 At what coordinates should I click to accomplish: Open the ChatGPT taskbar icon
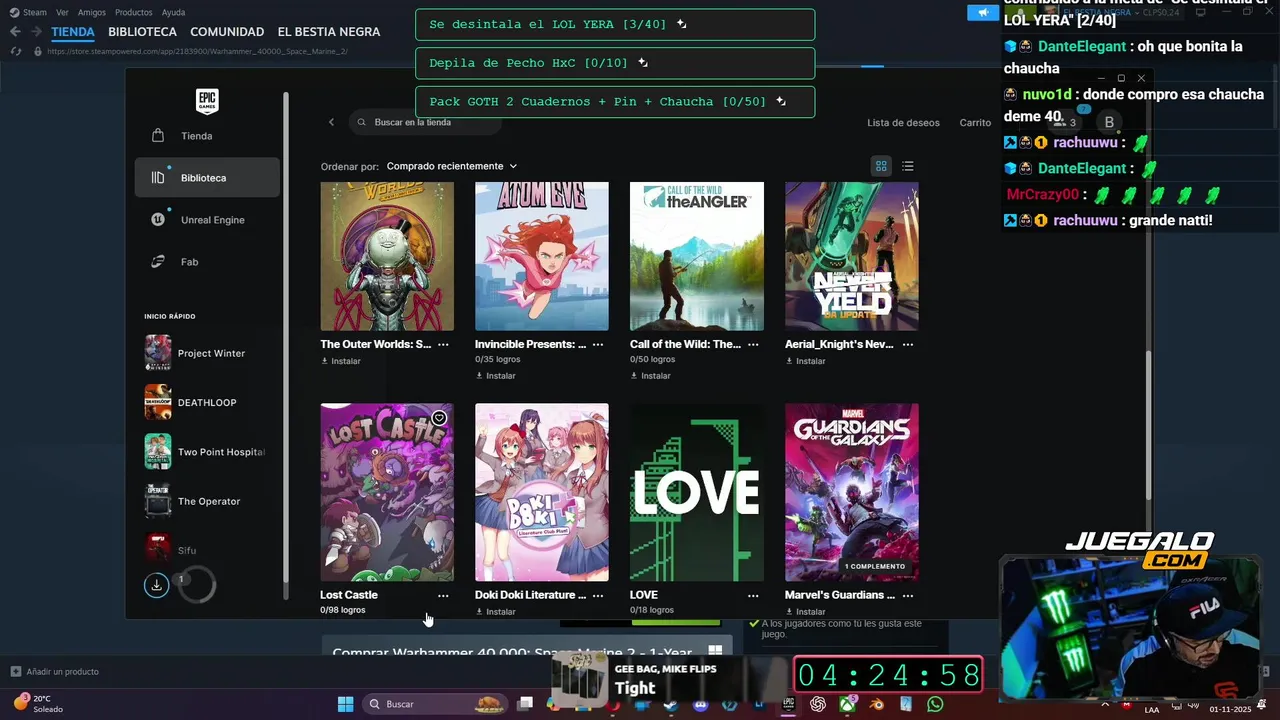[x=818, y=704]
